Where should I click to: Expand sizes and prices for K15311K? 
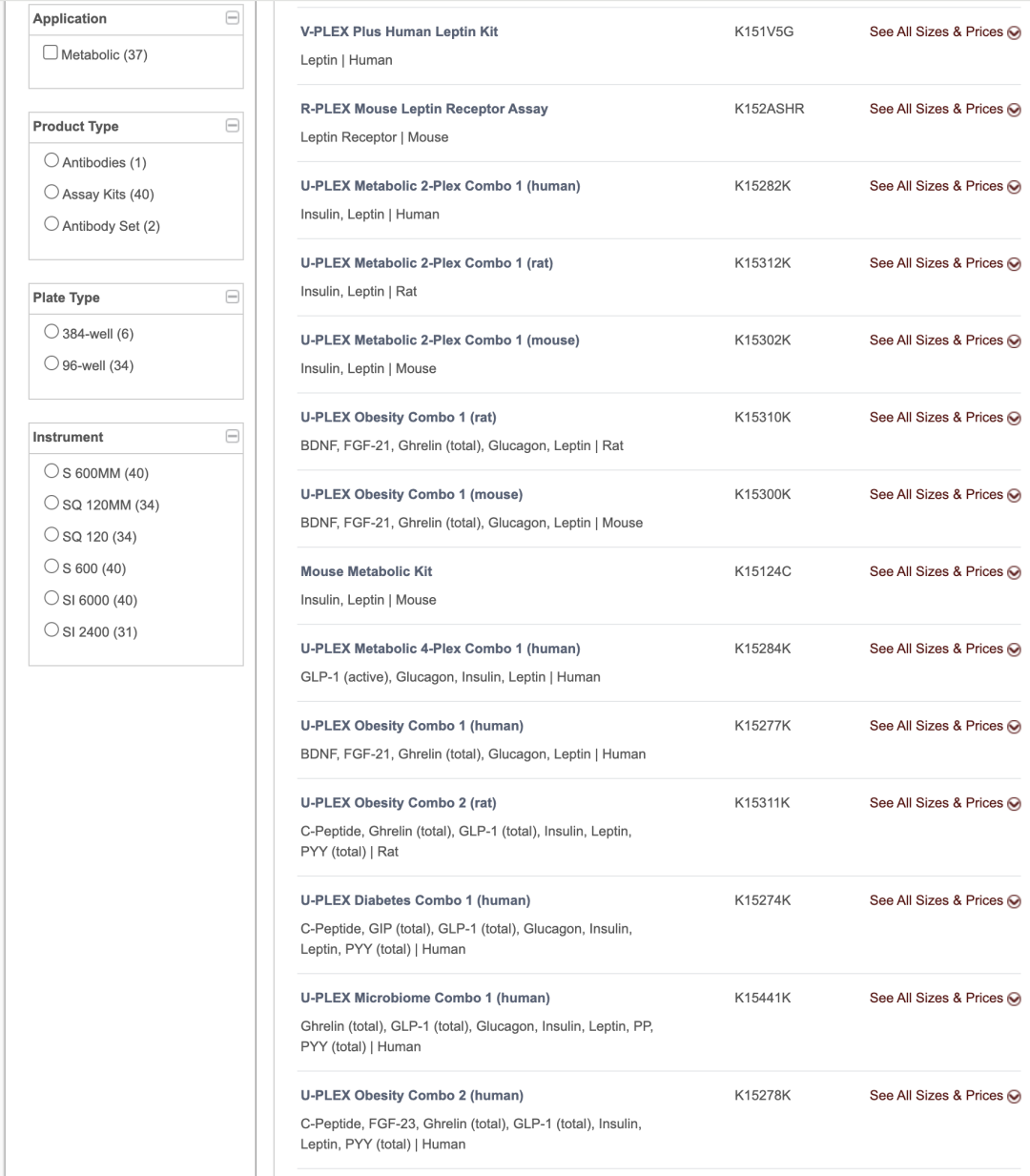tap(945, 803)
